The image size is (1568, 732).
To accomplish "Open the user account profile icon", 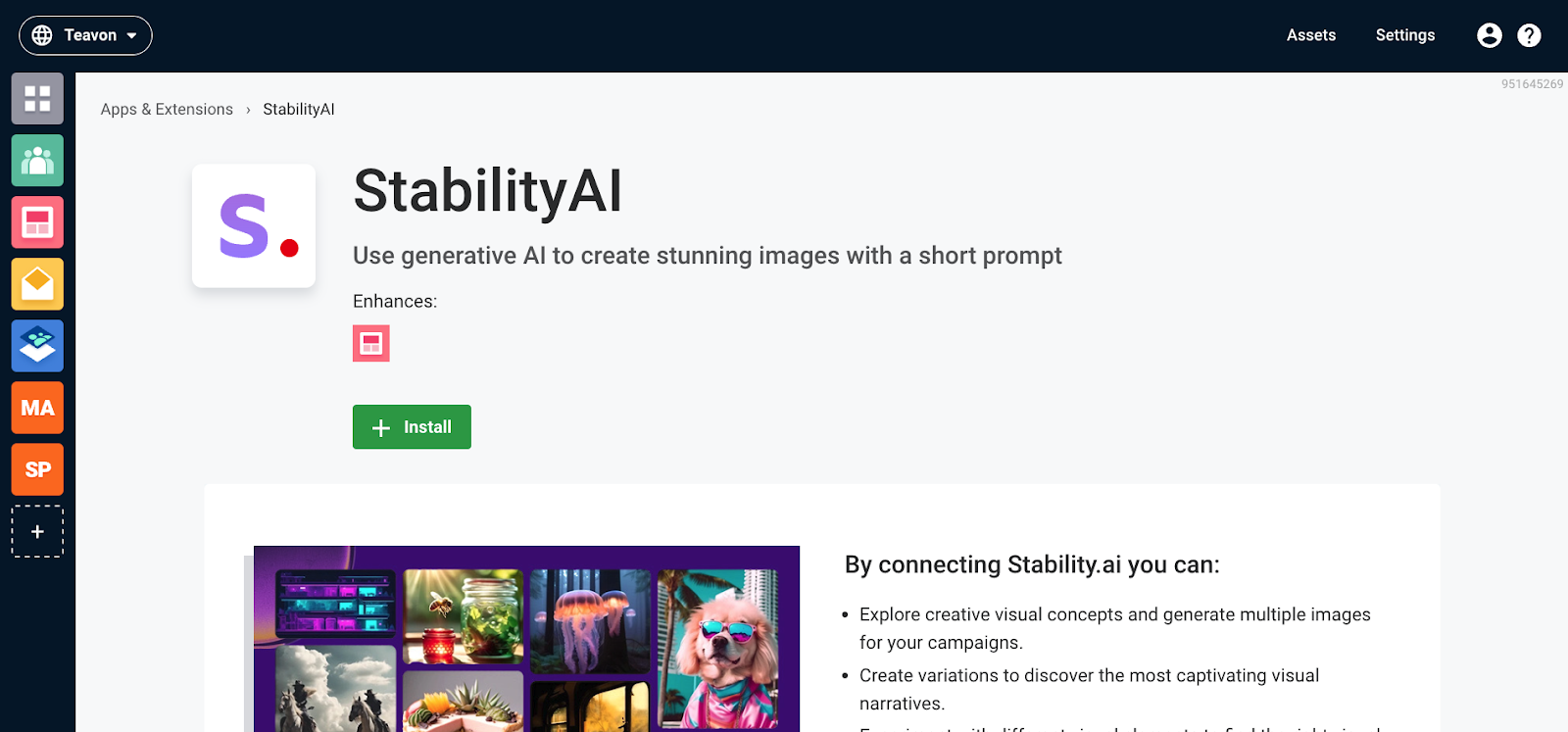I will pos(1489,35).
